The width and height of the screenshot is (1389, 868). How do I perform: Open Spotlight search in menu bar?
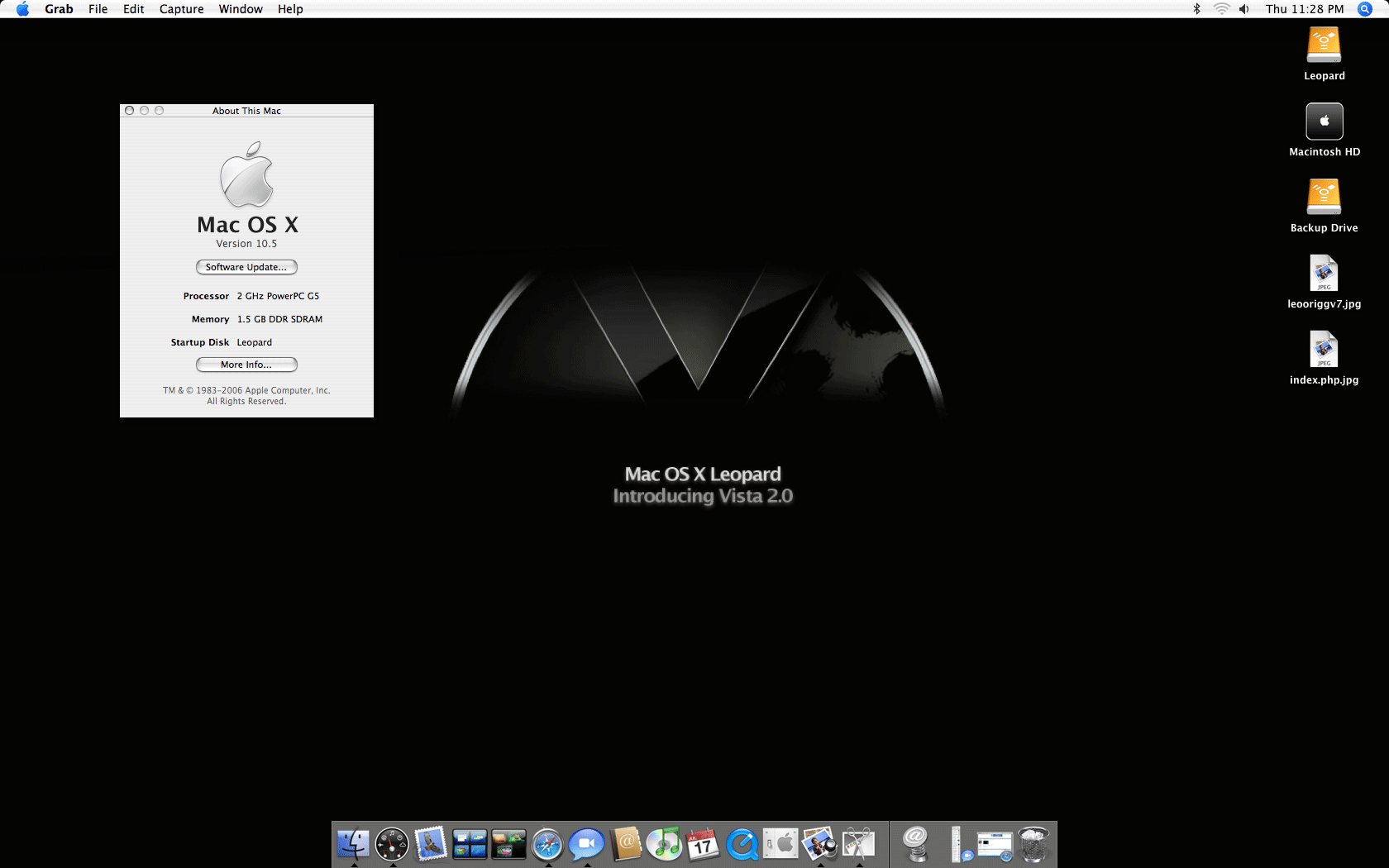pos(1365,9)
